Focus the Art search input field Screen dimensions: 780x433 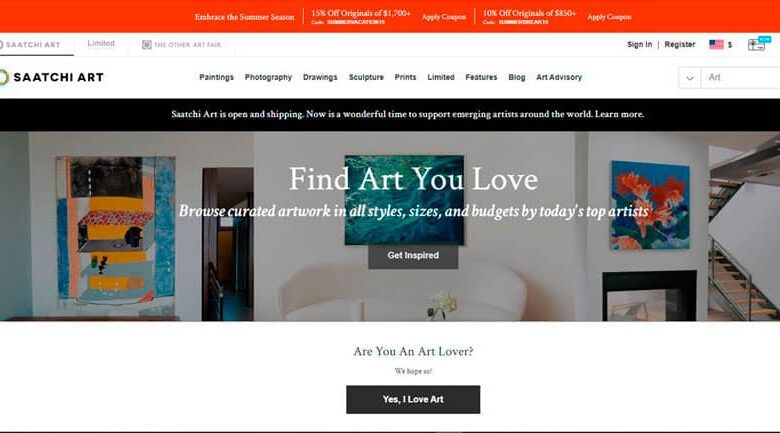tap(741, 78)
